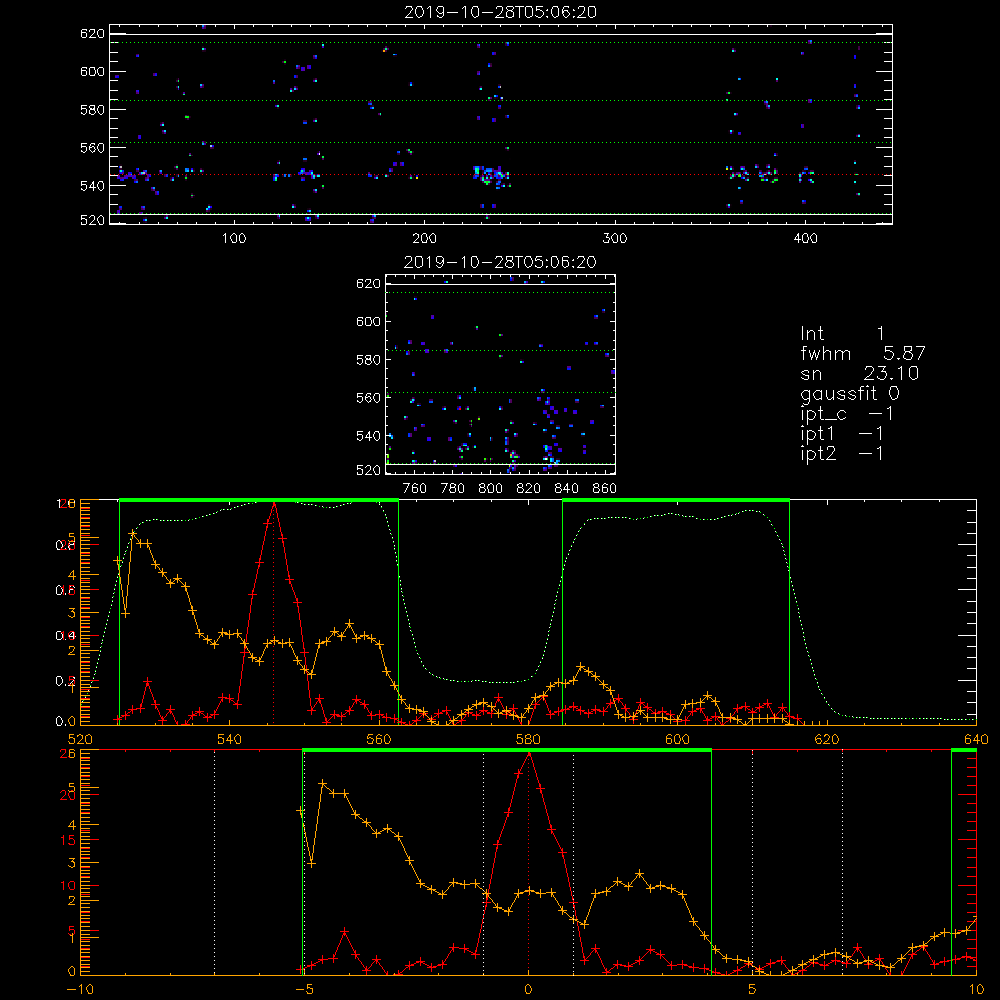Click the 'gaussfit 0' readout
Viewport: 1000px width, 1000px height.
click(x=850, y=393)
